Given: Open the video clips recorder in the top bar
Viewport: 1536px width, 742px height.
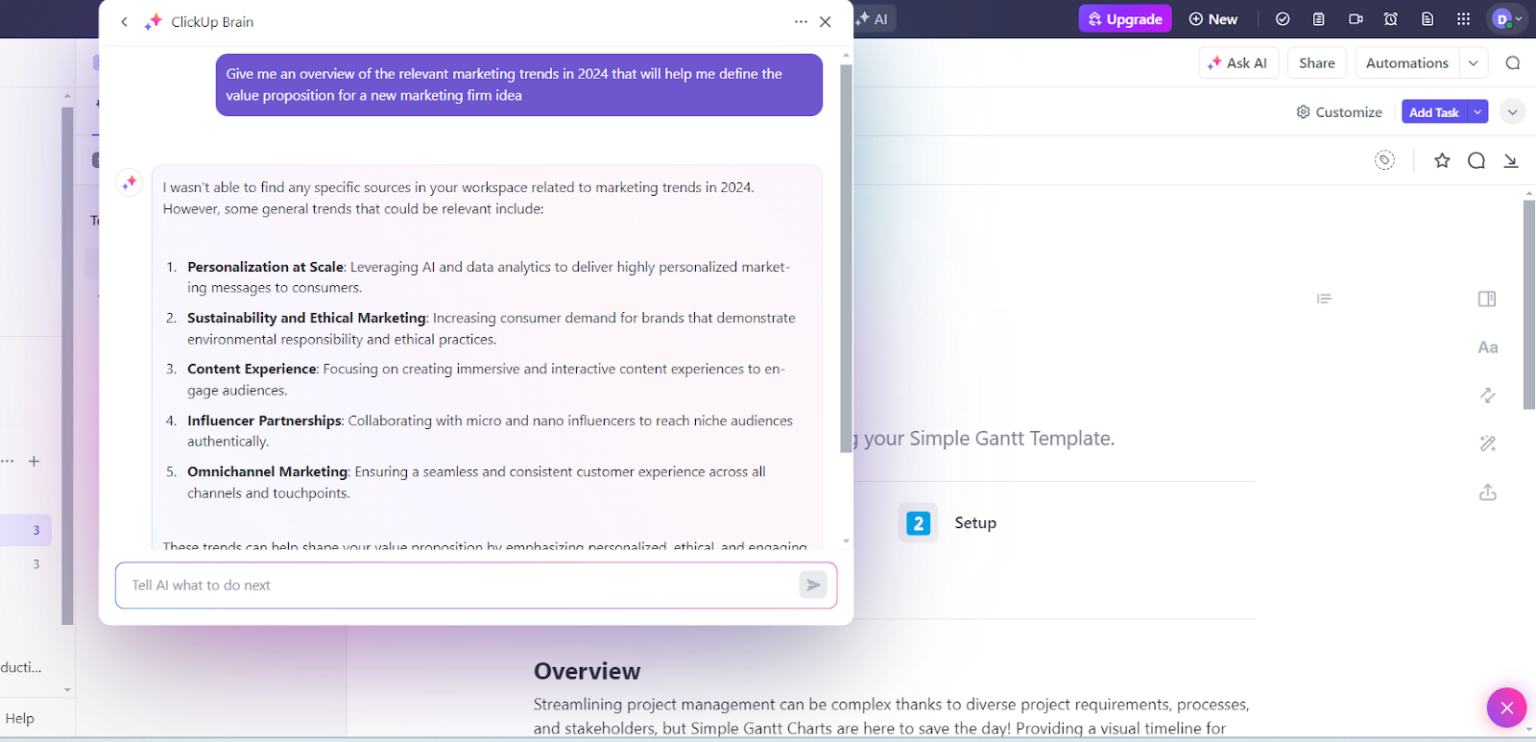Looking at the screenshot, I should click(1355, 19).
